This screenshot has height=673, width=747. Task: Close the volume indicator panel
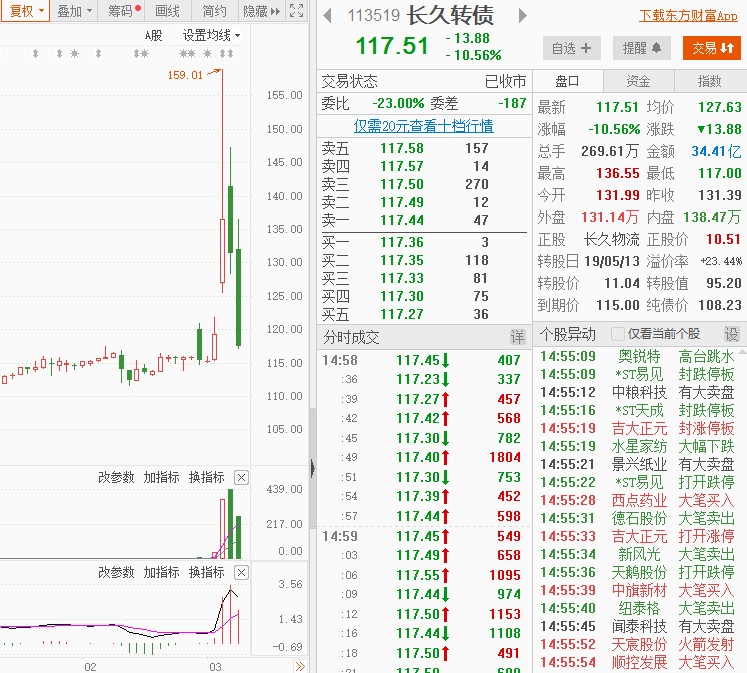click(242, 477)
